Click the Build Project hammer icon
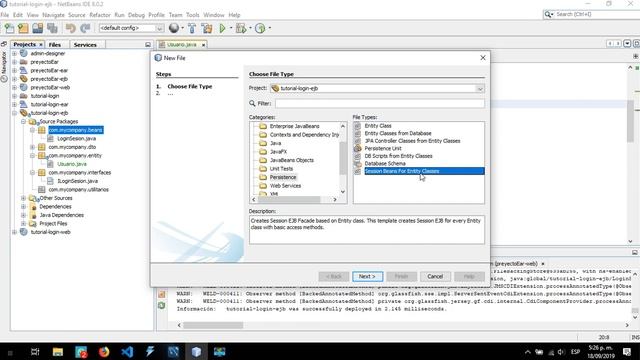Viewport: 640px width, 360px height. pyautogui.click(x=192, y=28)
